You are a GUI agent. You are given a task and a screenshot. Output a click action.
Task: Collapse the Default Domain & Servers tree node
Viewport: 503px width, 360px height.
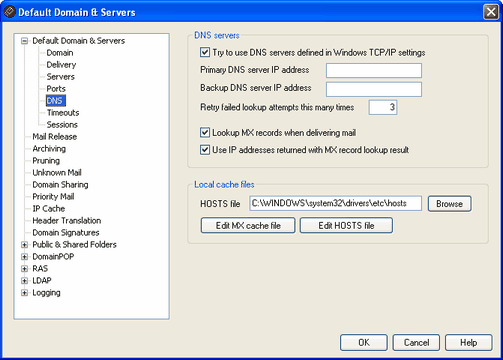pos(24,41)
